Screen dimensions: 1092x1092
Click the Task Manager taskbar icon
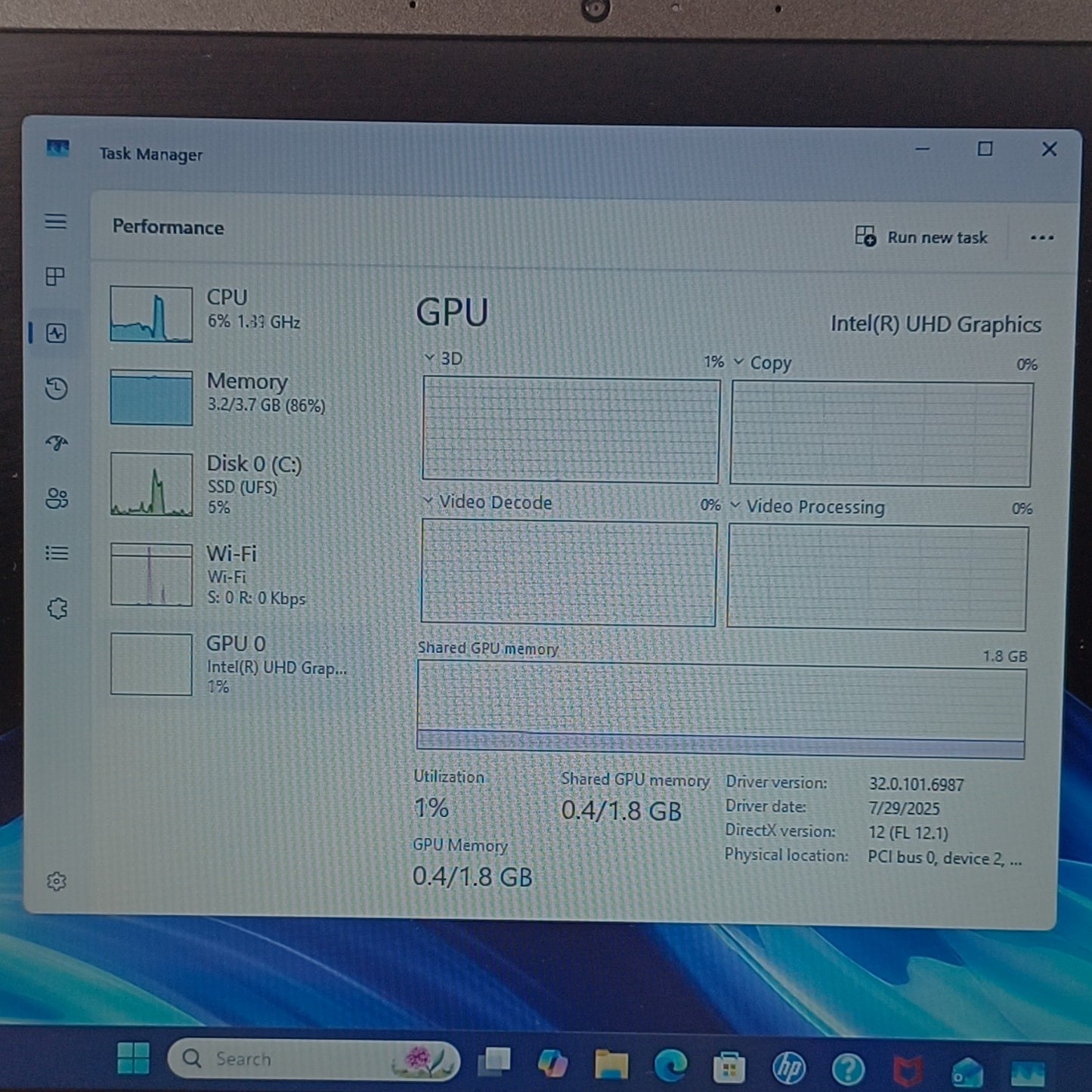(x=1027, y=1073)
